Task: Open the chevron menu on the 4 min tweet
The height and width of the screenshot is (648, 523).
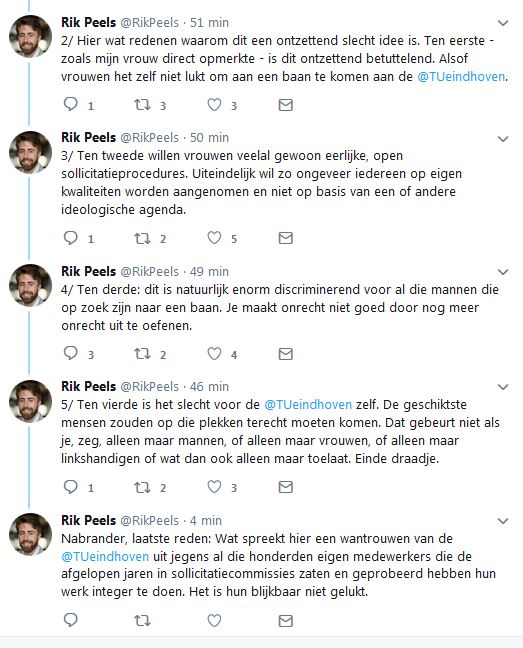Action: click(x=503, y=521)
